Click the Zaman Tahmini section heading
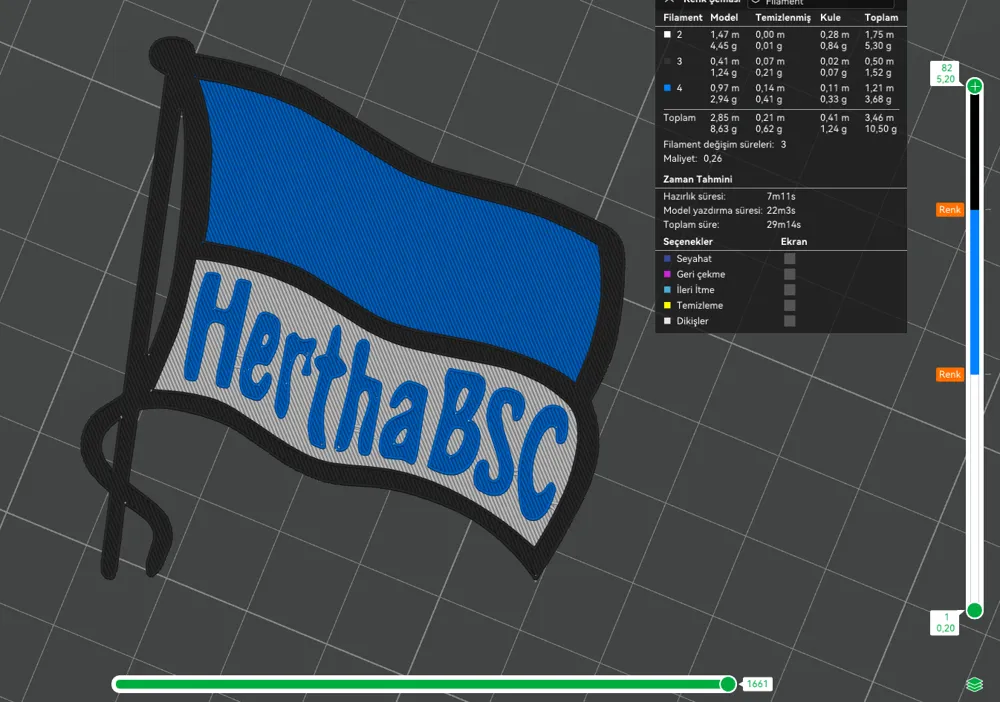 pyautogui.click(x=698, y=179)
